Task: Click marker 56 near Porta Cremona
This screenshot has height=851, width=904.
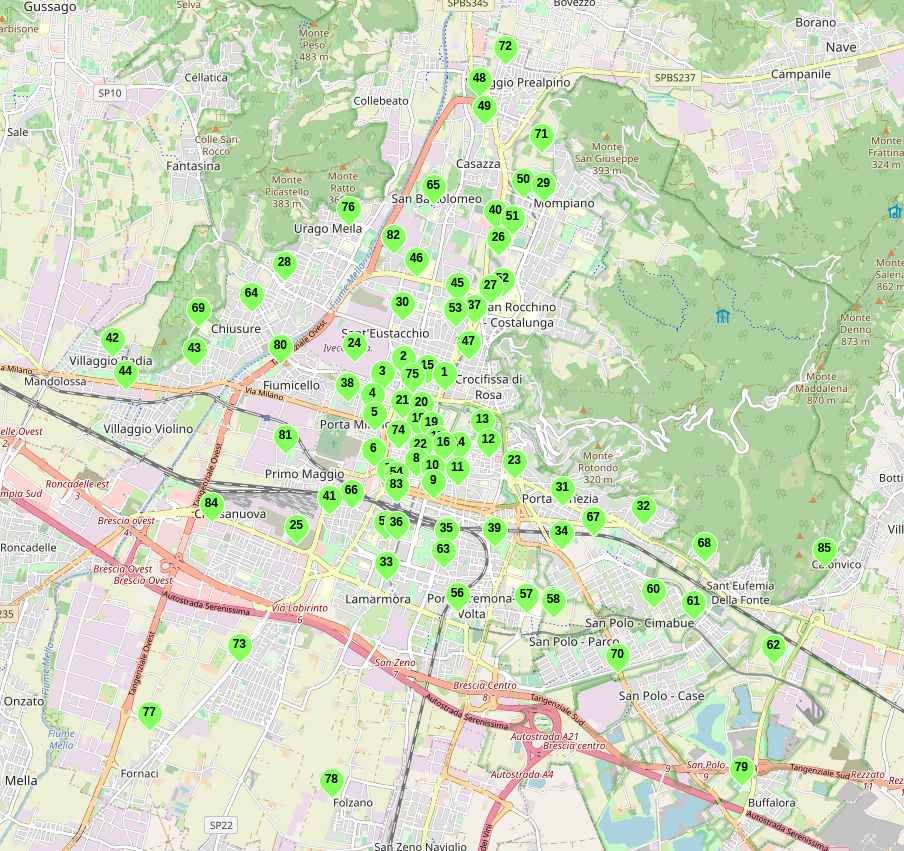Action: pyautogui.click(x=457, y=596)
